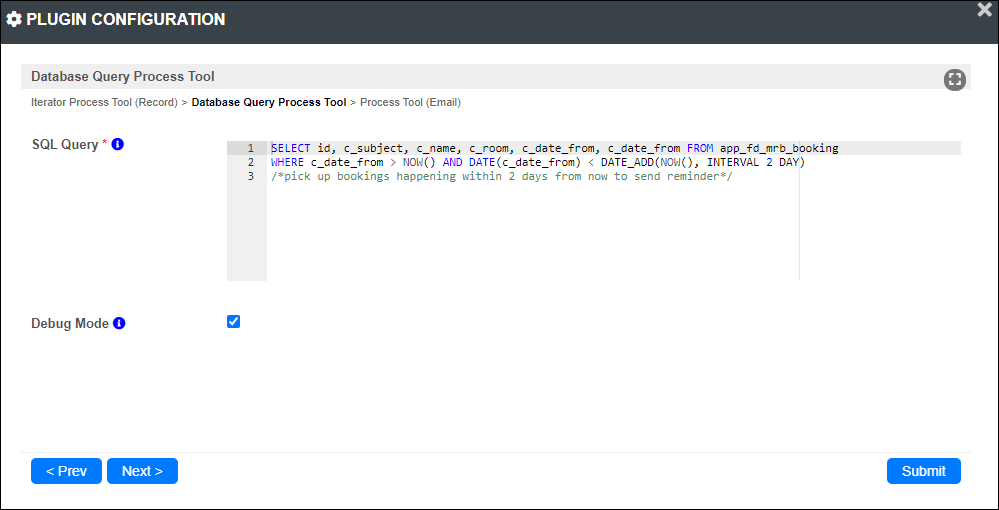
Task: Click line number 3 in gutter
Action: [x=251, y=176]
